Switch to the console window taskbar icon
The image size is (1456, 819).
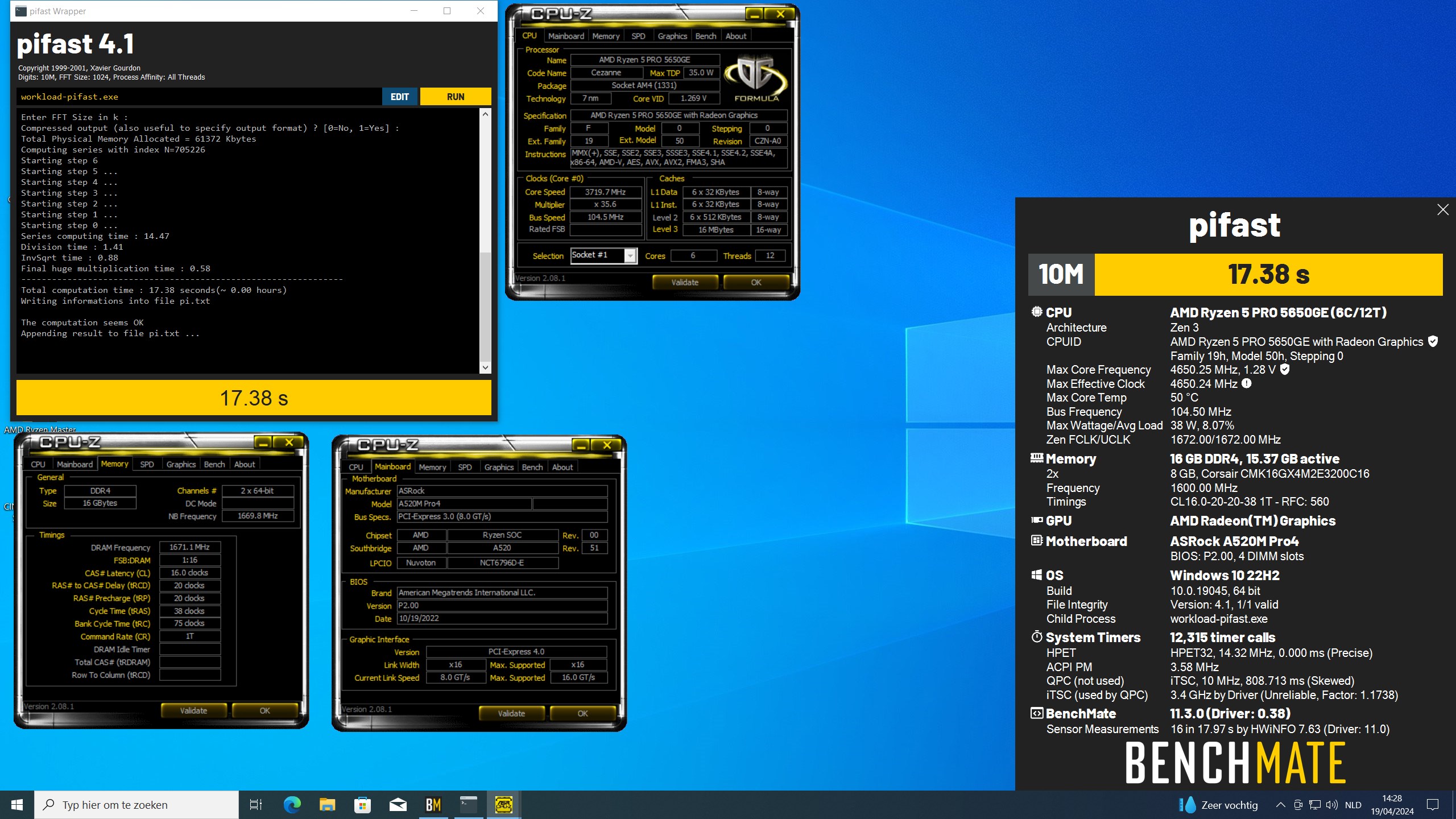469,805
